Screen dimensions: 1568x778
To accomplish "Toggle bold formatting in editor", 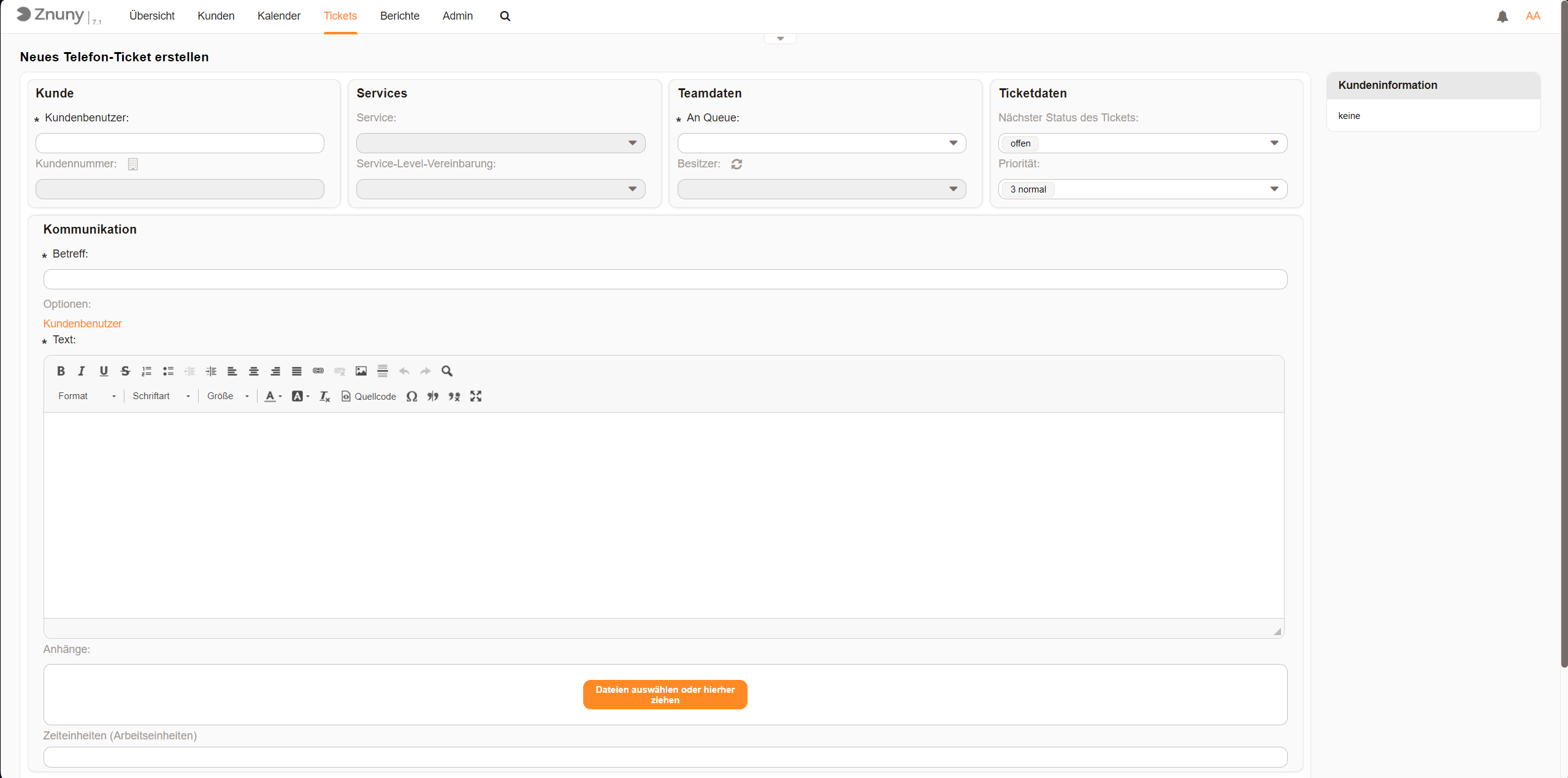I will click(61, 371).
